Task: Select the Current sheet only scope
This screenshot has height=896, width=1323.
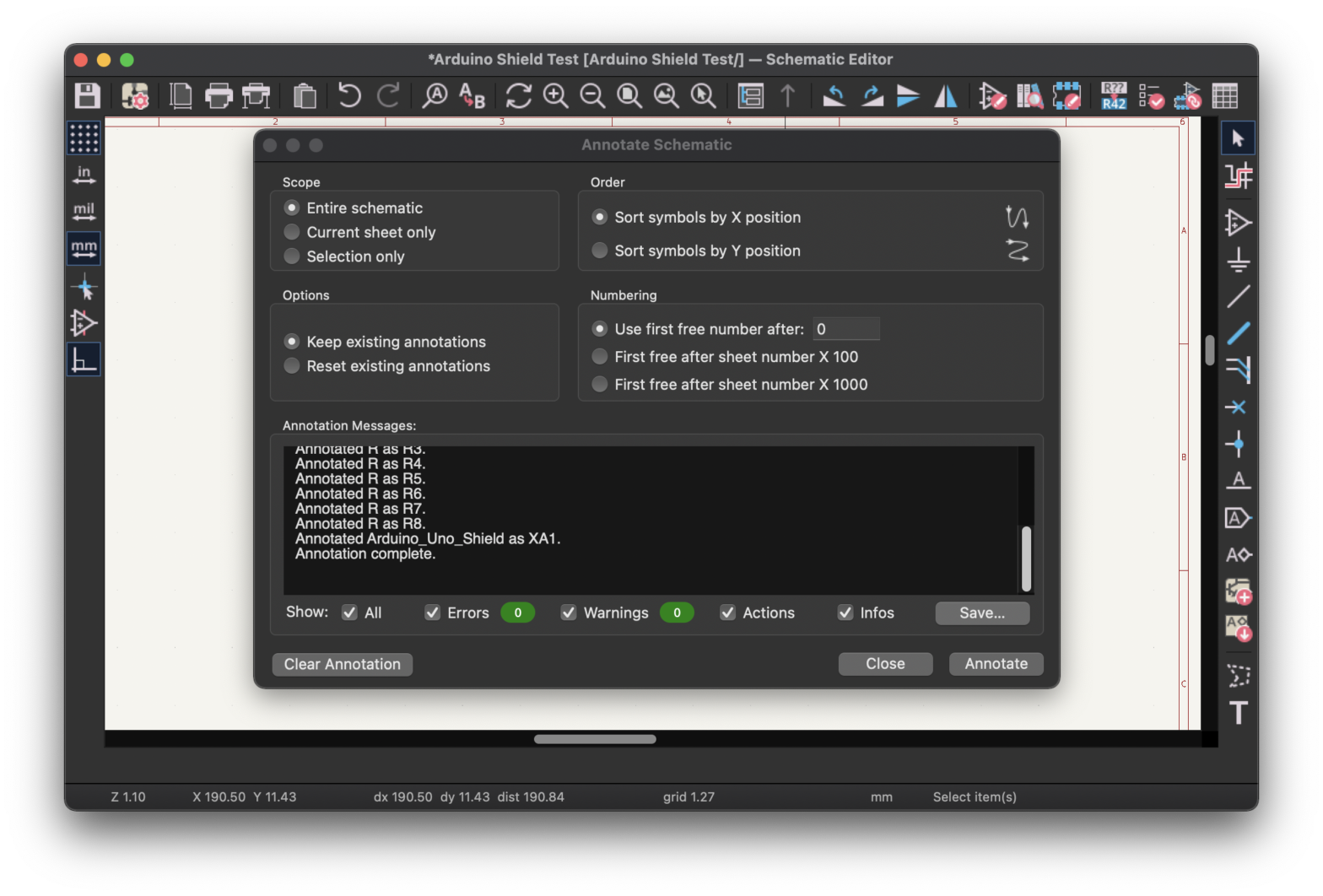Action: (x=292, y=232)
